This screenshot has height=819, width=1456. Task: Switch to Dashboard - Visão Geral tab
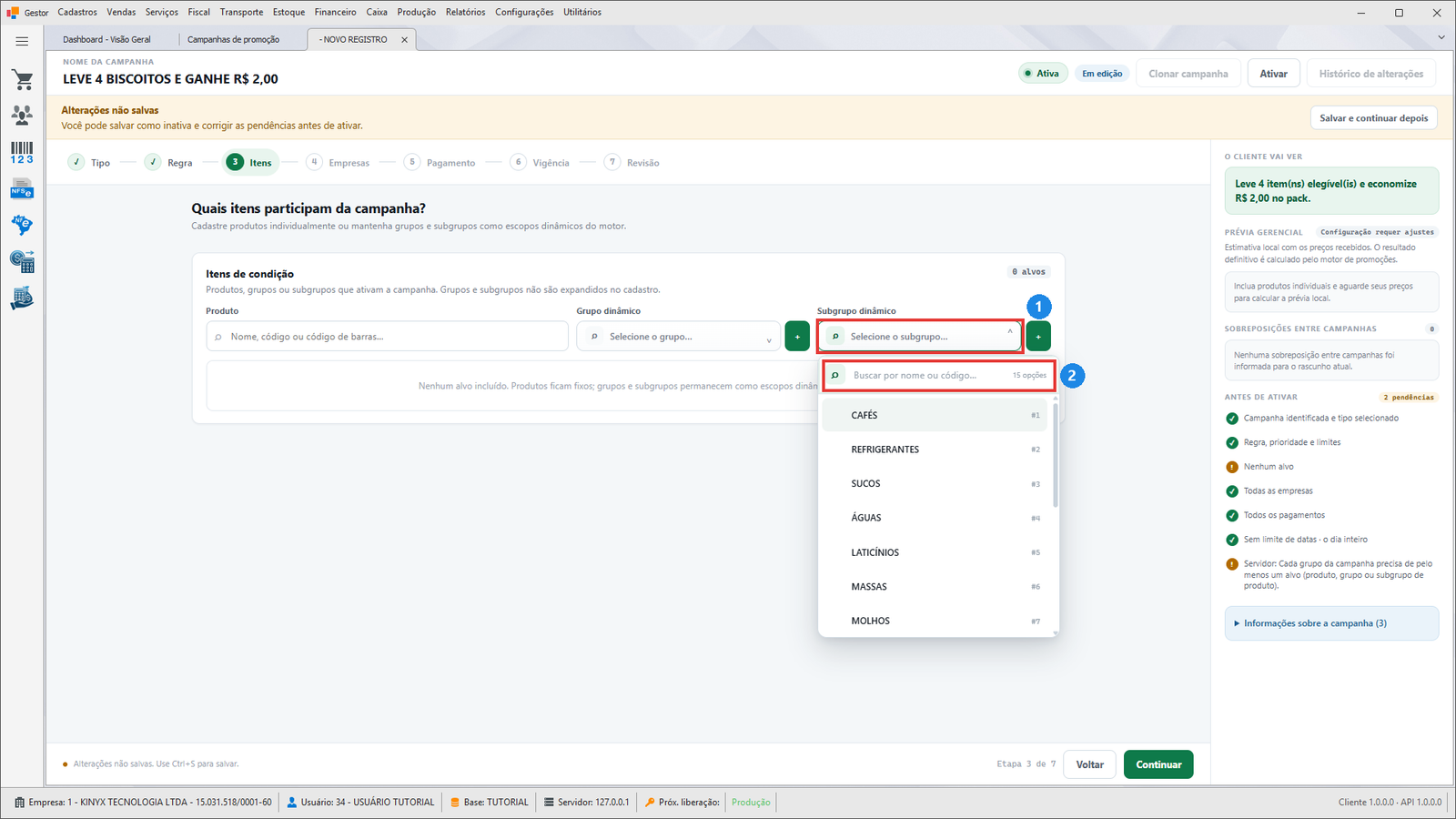click(107, 40)
